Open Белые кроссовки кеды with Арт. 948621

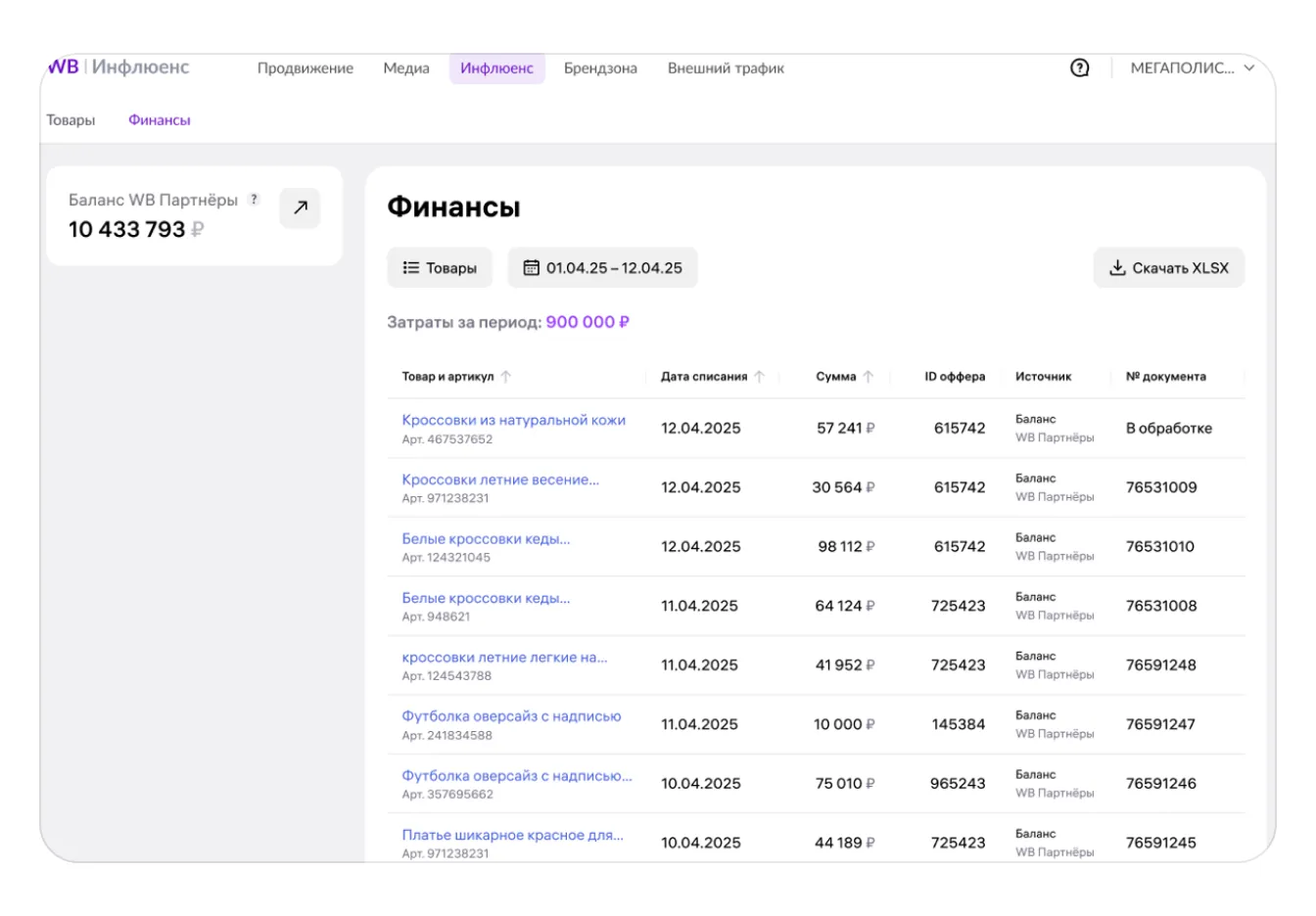[x=486, y=597]
